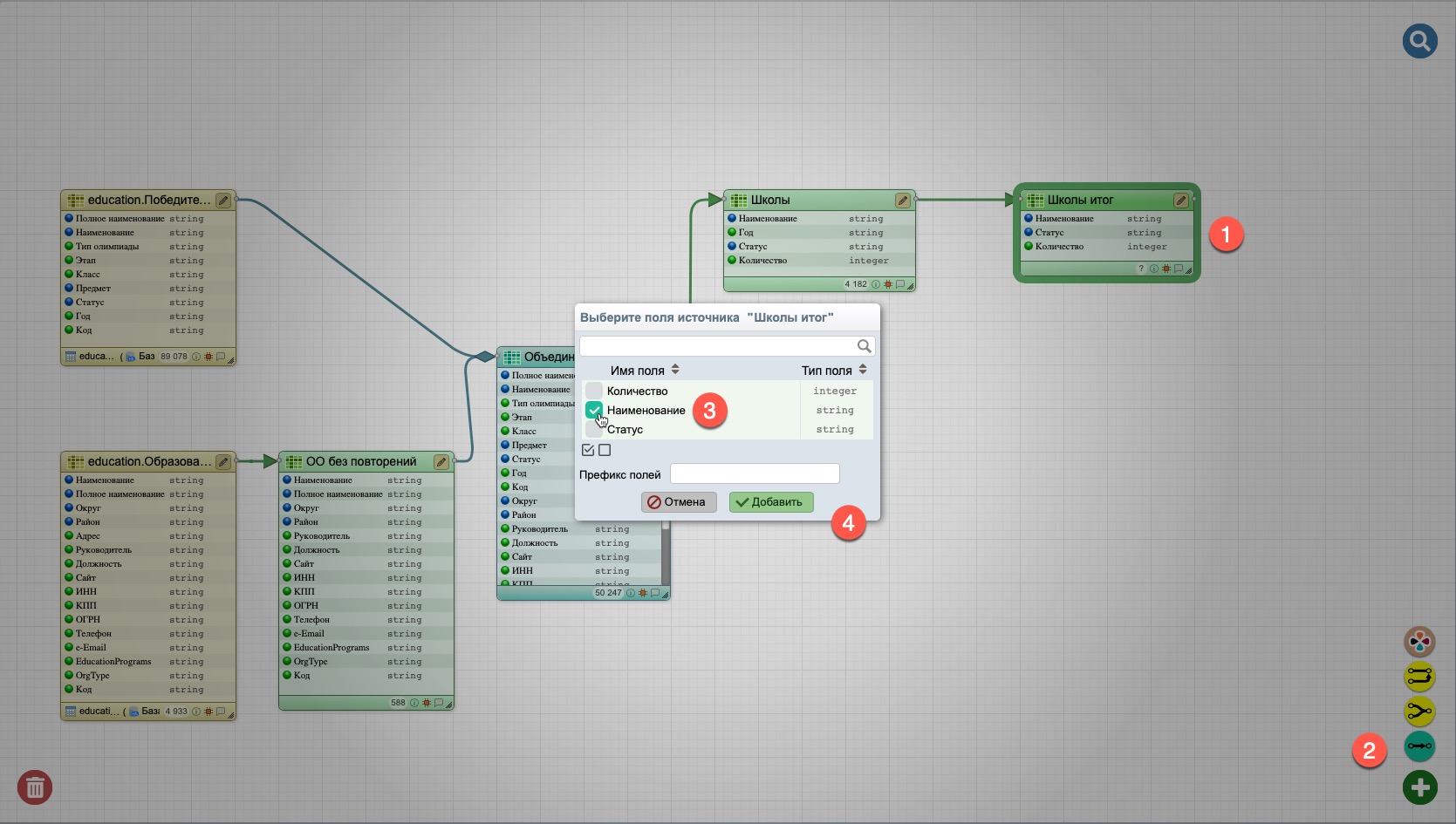Click the yellow merge-branches join icon

pyautogui.click(x=1419, y=712)
